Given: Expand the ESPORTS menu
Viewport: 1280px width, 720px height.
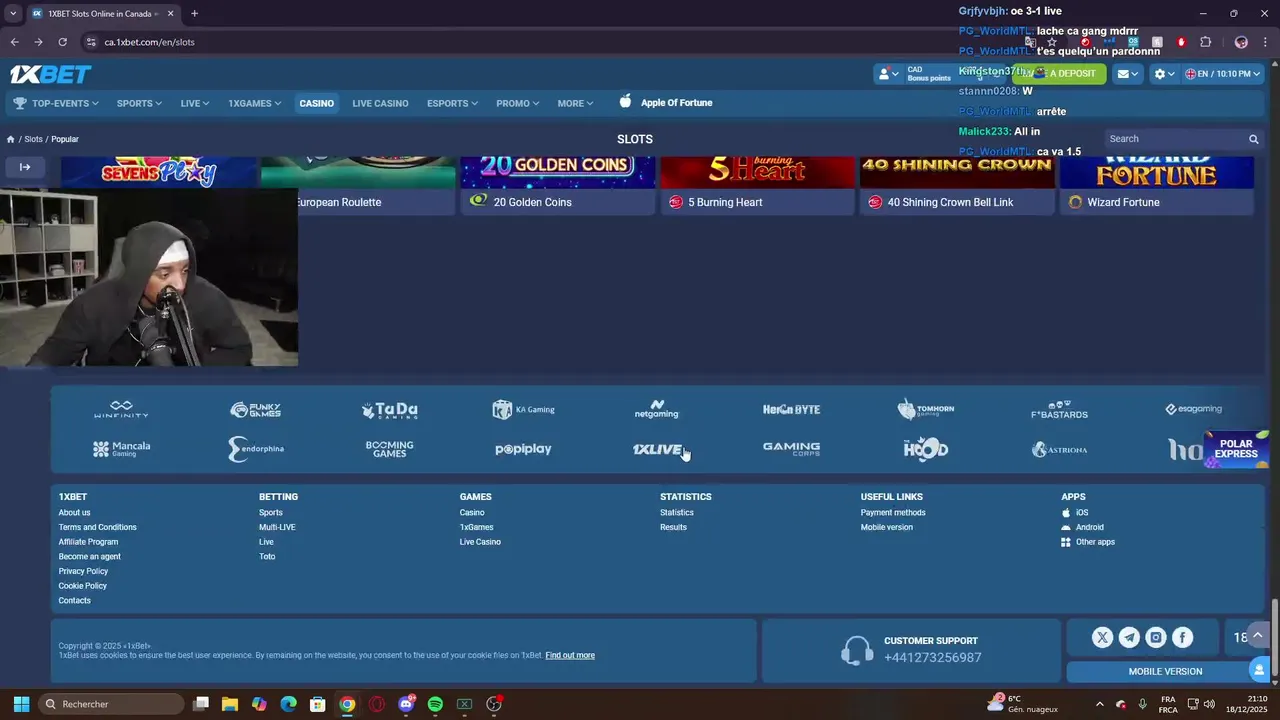Looking at the screenshot, I should tap(452, 103).
